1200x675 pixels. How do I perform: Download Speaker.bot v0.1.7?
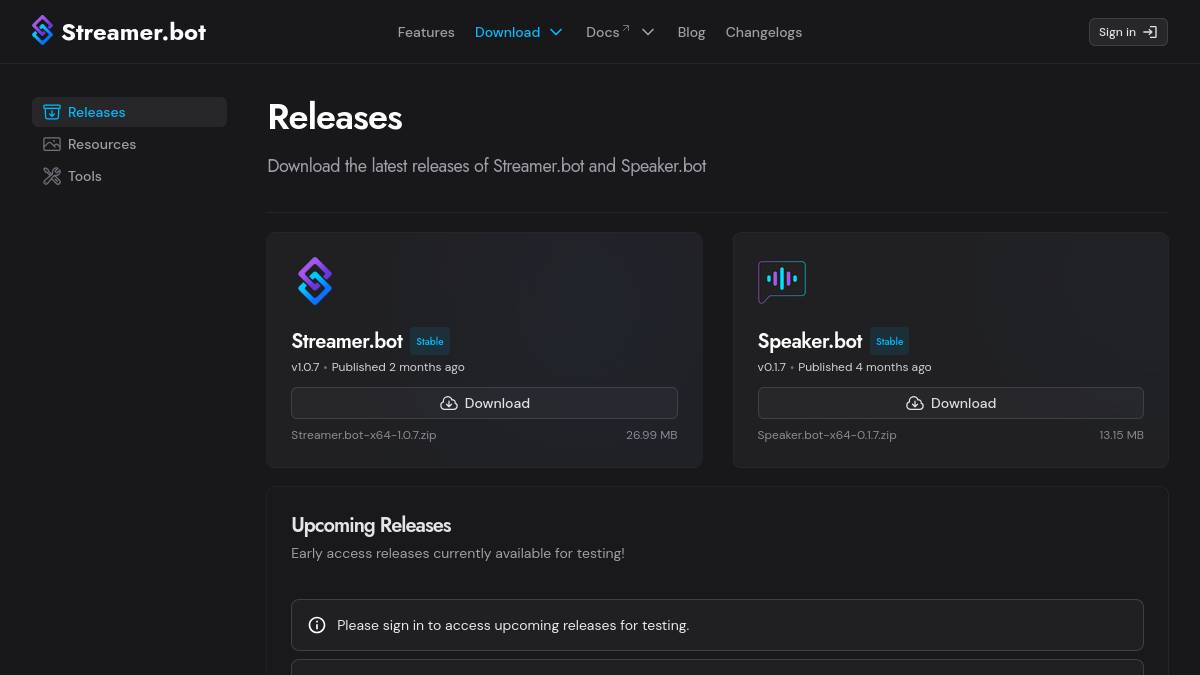coord(950,403)
